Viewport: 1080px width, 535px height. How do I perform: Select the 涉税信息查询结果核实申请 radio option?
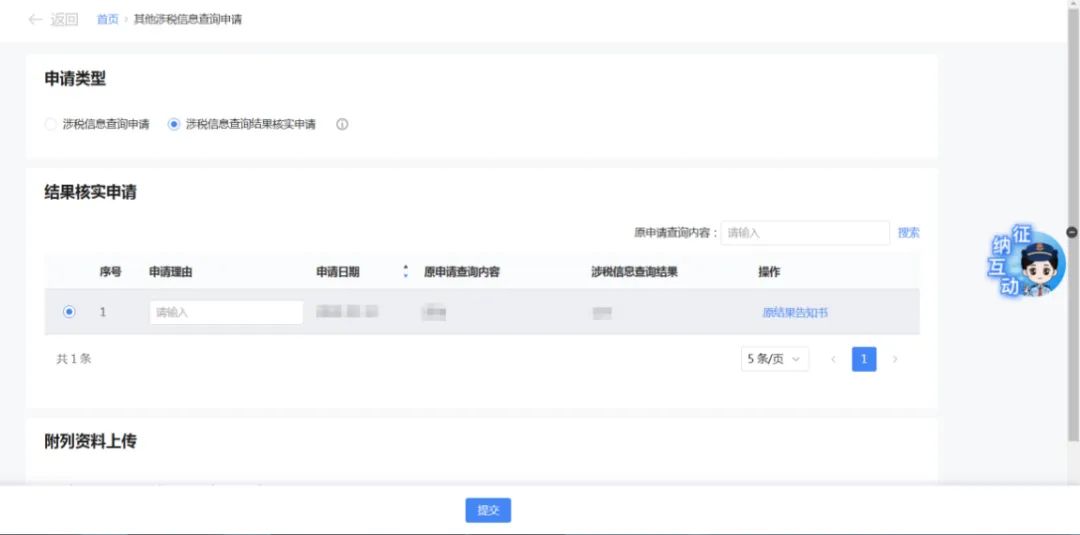click(x=174, y=125)
